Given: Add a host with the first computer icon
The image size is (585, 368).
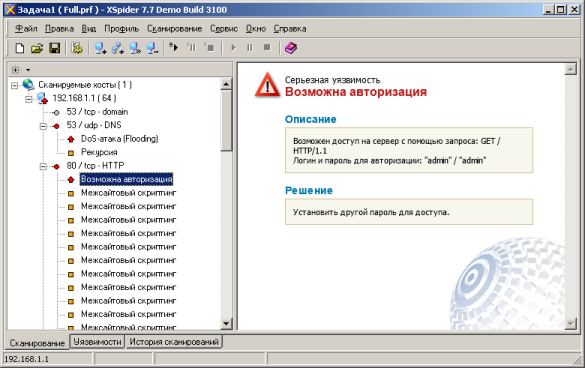Looking at the screenshot, I should pyautogui.click(x=100, y=48).
